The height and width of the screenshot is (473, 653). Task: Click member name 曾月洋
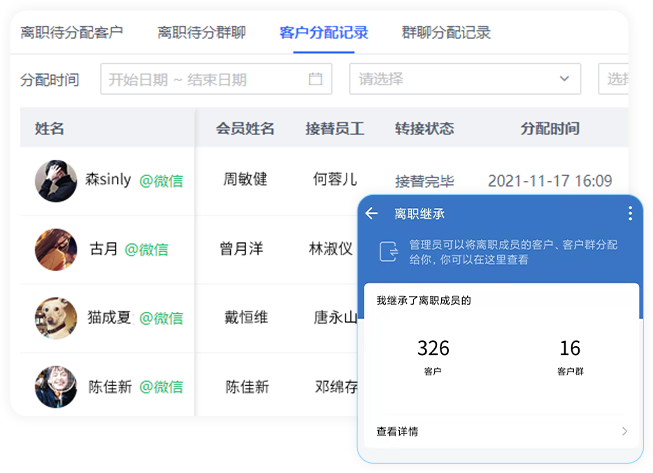pos(241,249)
